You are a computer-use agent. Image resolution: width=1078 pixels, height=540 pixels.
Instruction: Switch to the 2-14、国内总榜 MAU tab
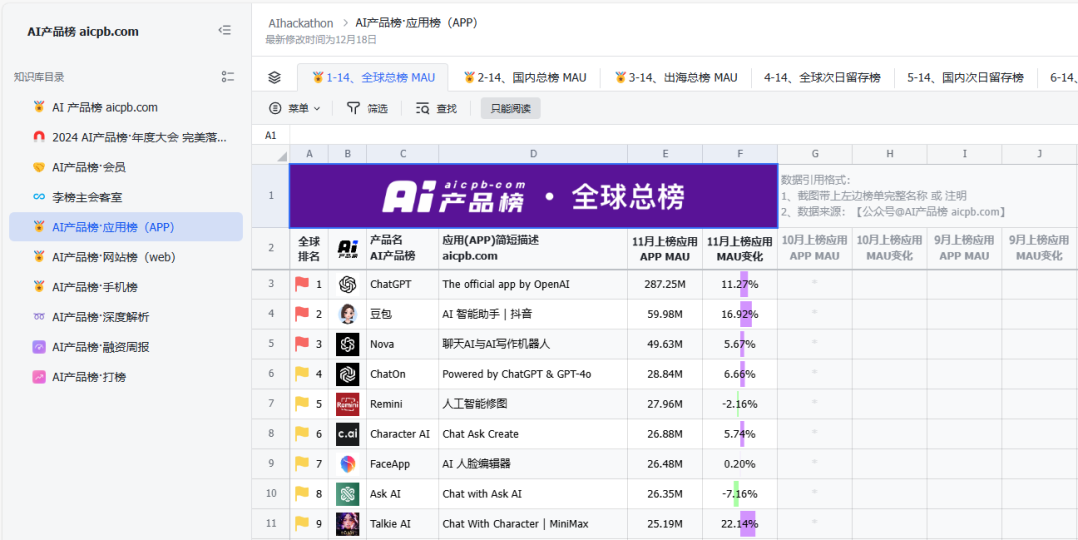coord(525,78)
